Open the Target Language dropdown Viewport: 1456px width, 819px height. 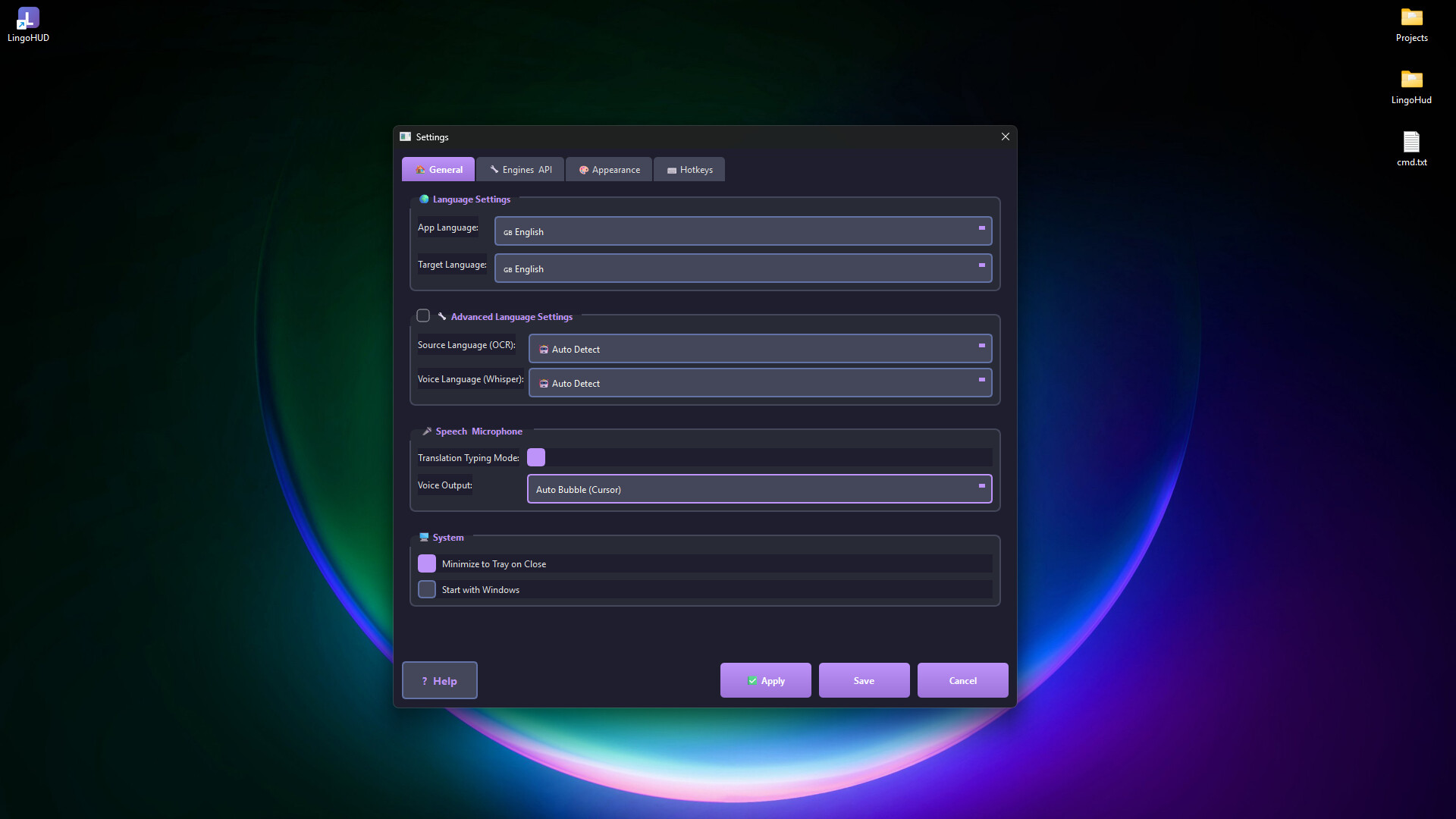click(743, 268)
